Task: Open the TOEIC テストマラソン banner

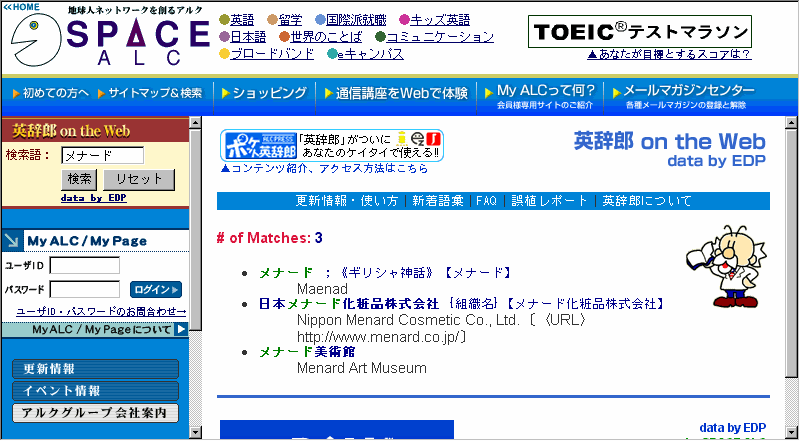Action: pos(639,31)
